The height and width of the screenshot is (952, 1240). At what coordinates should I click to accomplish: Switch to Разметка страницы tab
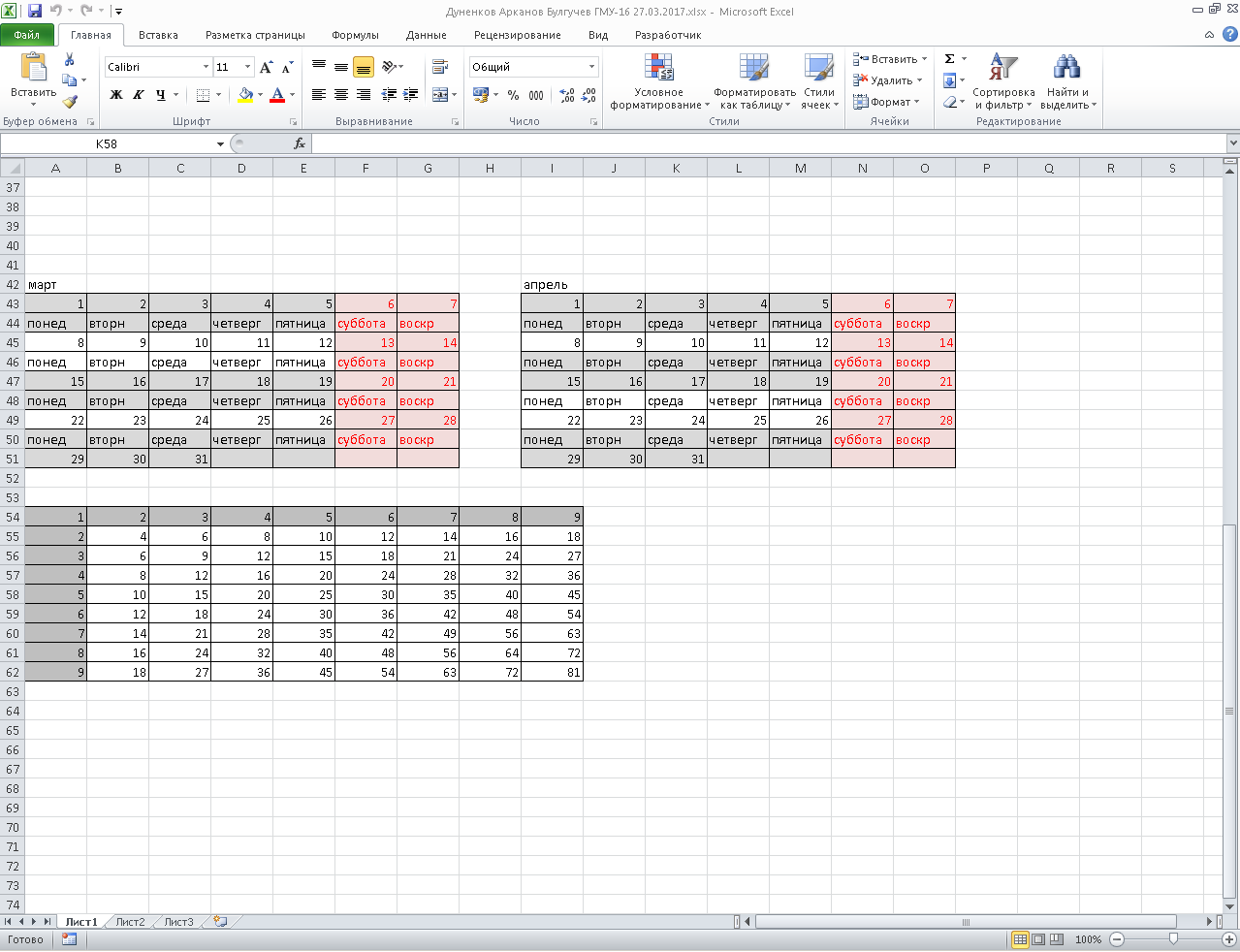255,35
